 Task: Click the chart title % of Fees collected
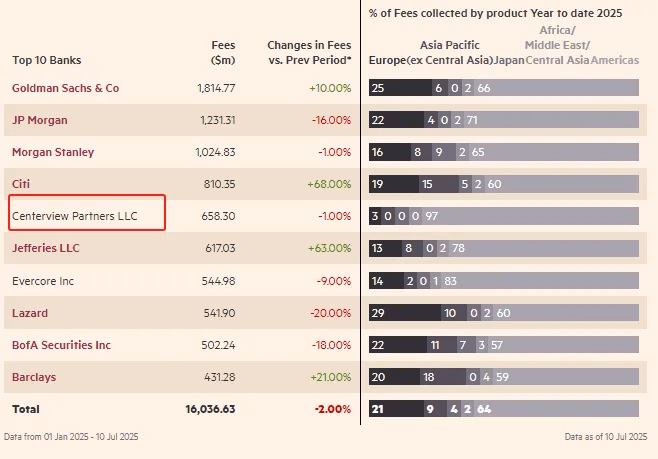click(495, 13)
